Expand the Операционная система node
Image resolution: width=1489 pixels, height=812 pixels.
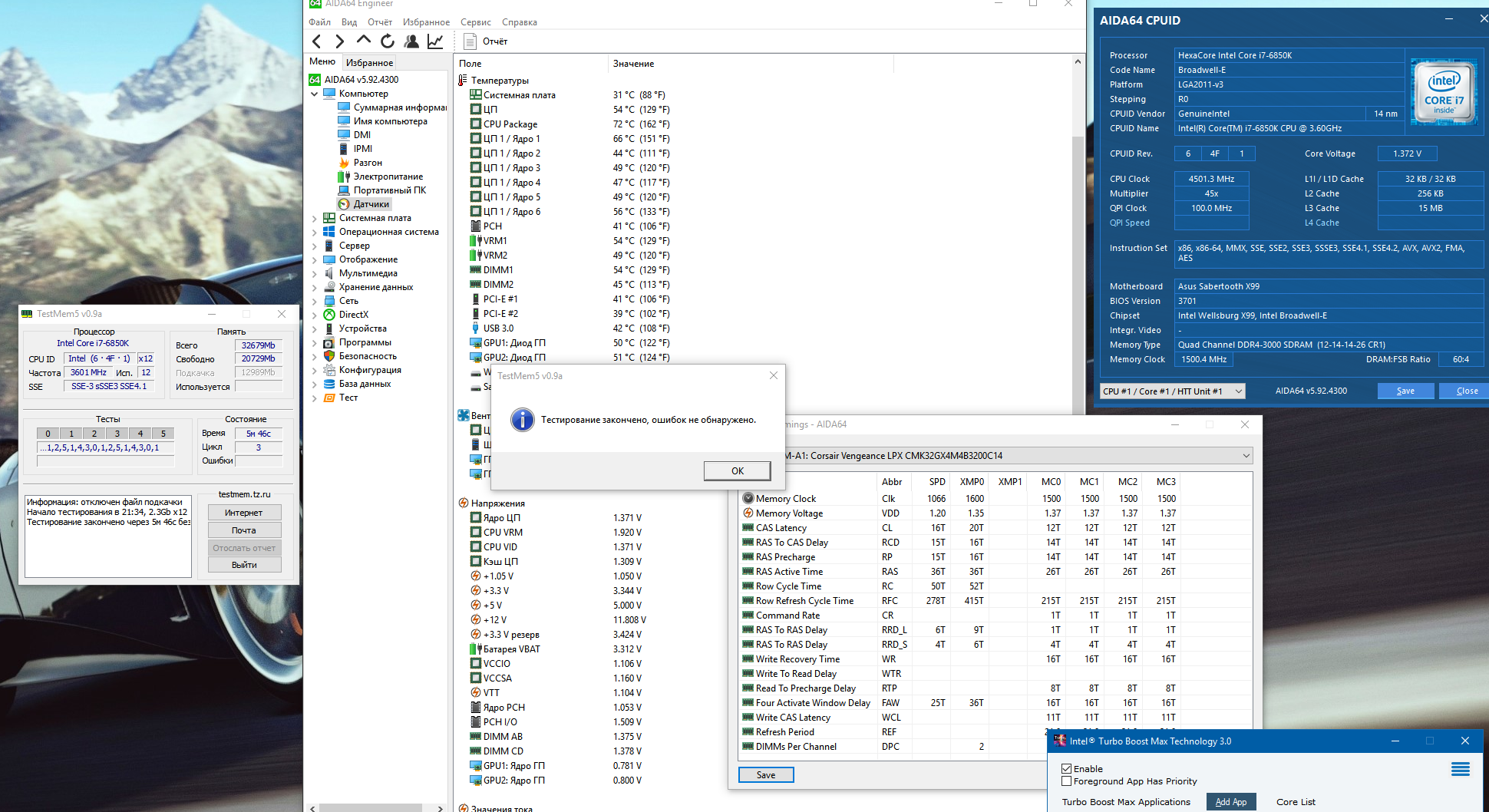tap(314, 232)
